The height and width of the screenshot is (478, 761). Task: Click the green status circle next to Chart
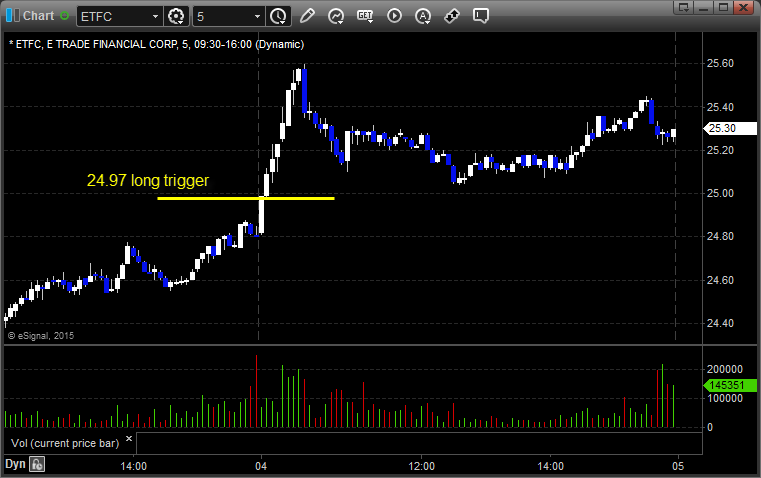[x=65, y=16]
